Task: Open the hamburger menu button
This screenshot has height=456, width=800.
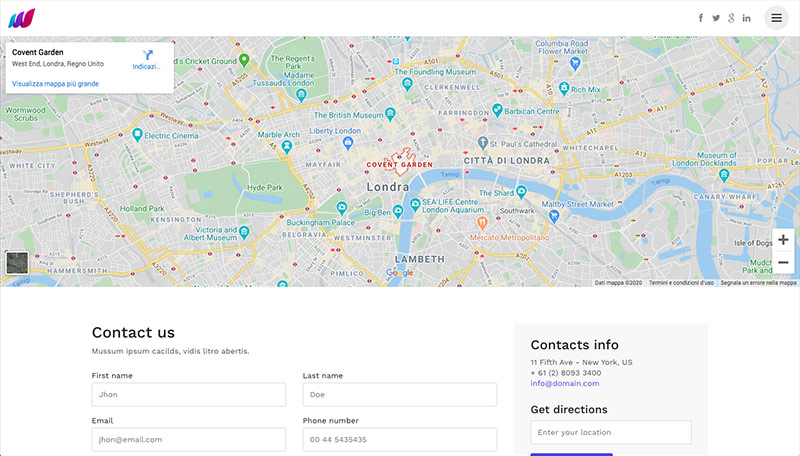Action: (776, 18)
